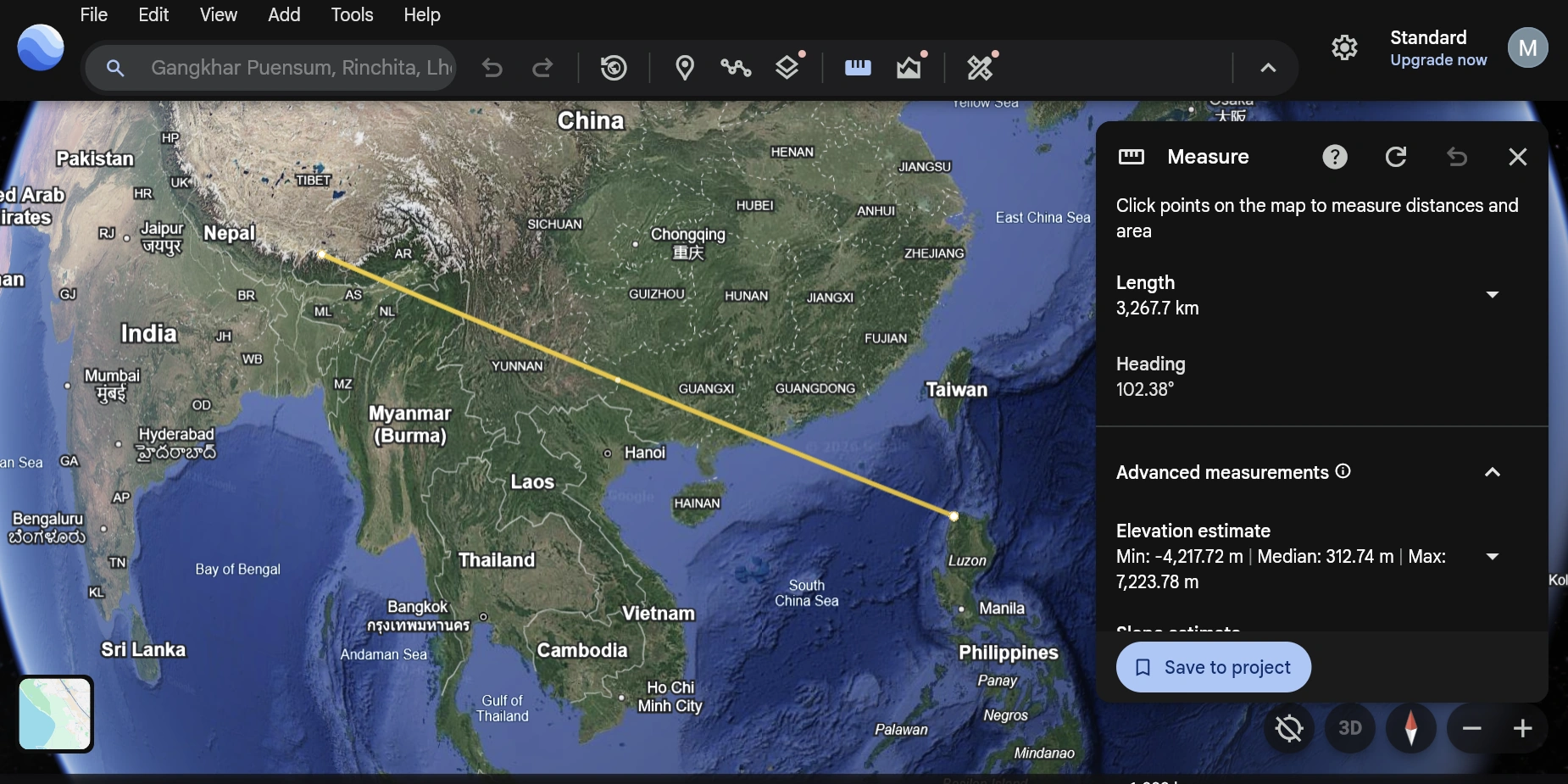Click the Taiwan map label
1568x784 pixels.
(956, 390)
